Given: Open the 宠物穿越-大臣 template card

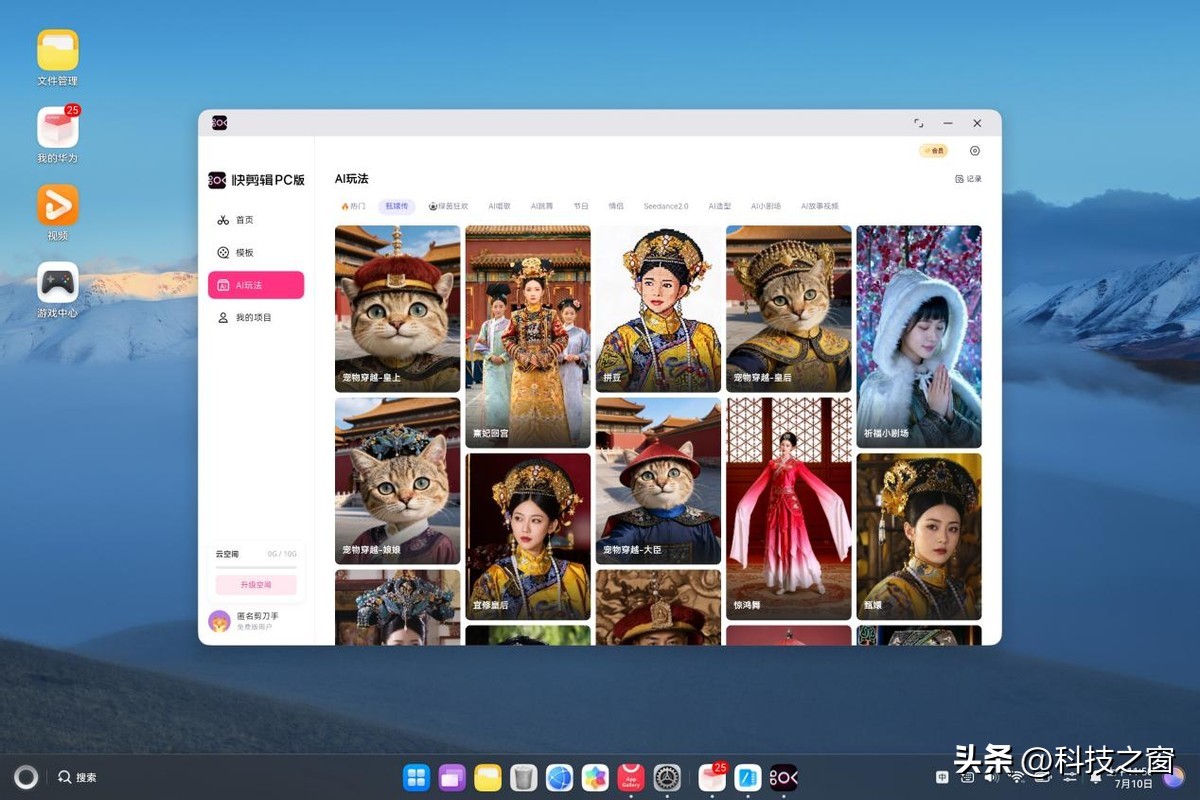Looking at the screenshot, I should pos(659,481).
